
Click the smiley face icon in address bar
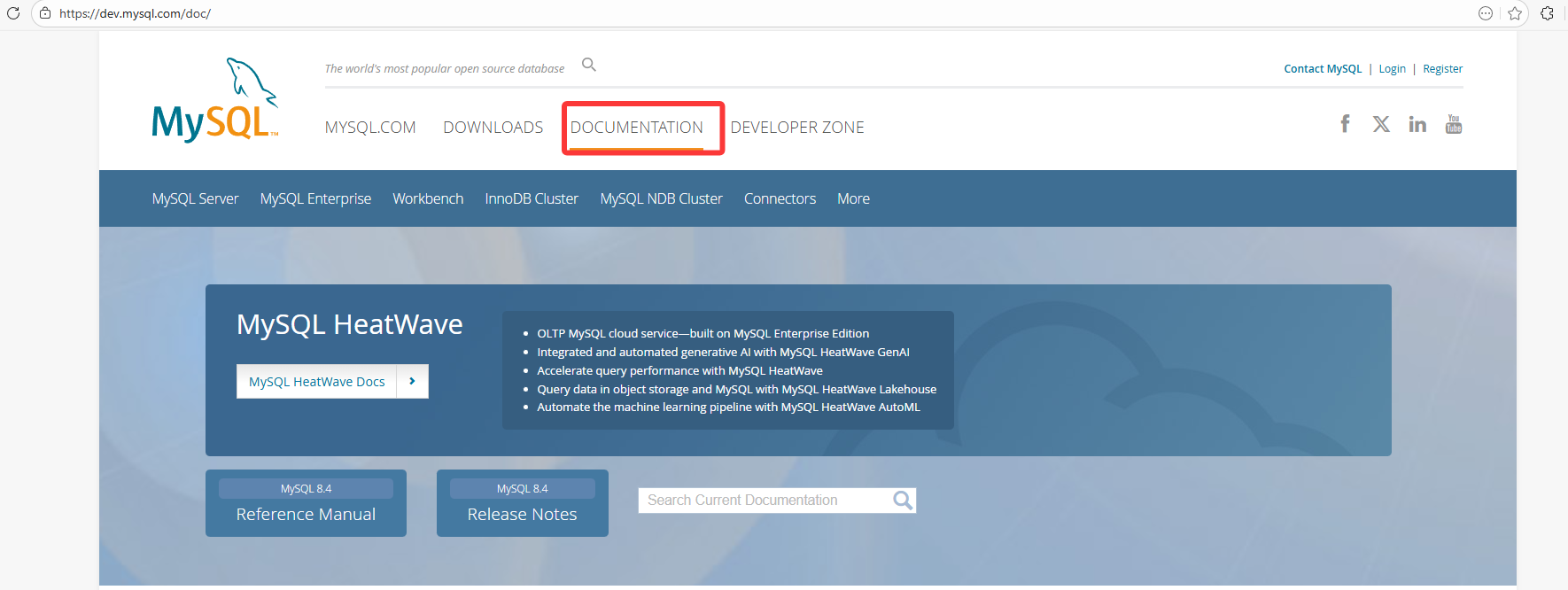tap(1486, 13)
